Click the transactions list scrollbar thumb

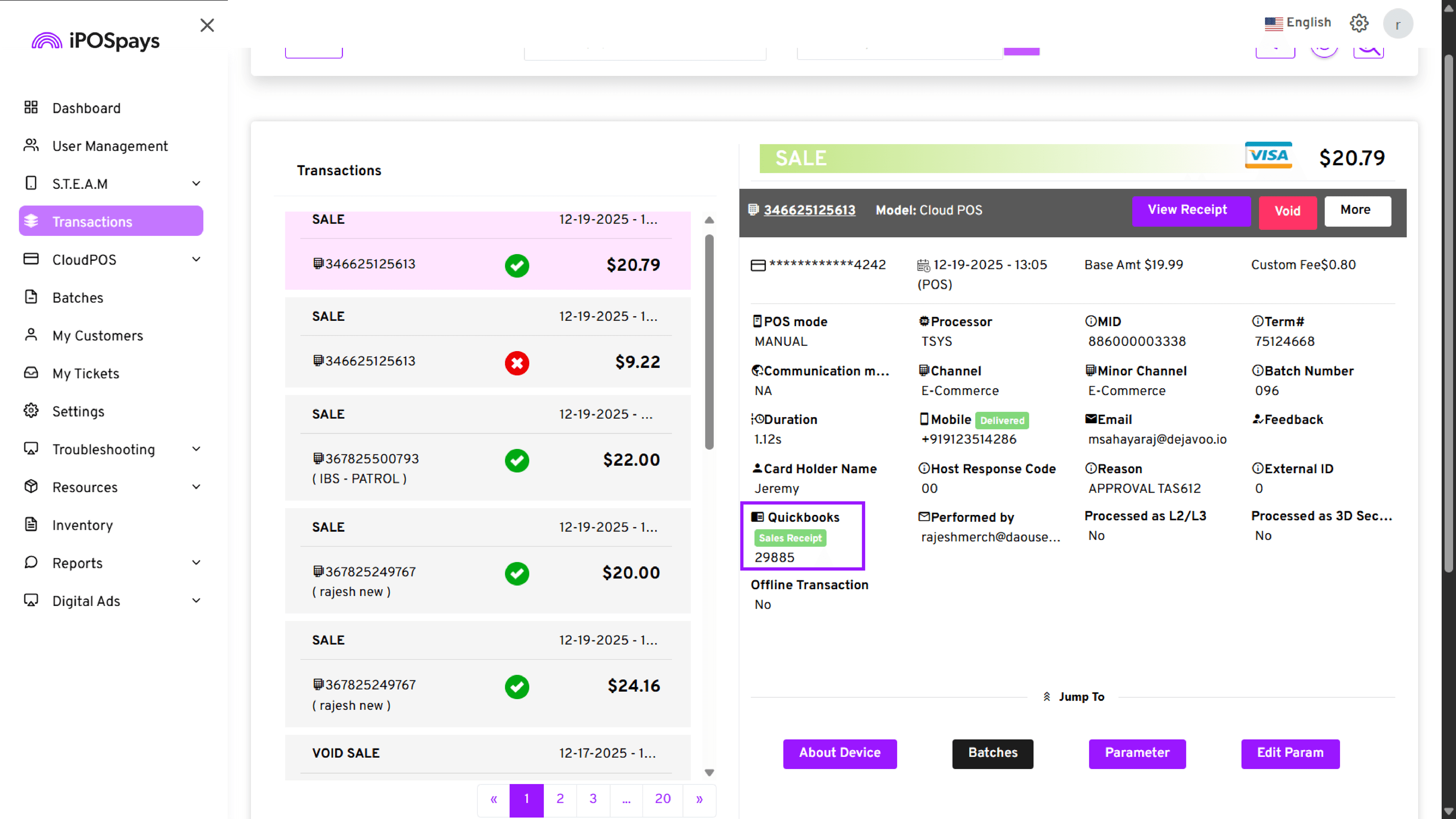tap(709, 342)
